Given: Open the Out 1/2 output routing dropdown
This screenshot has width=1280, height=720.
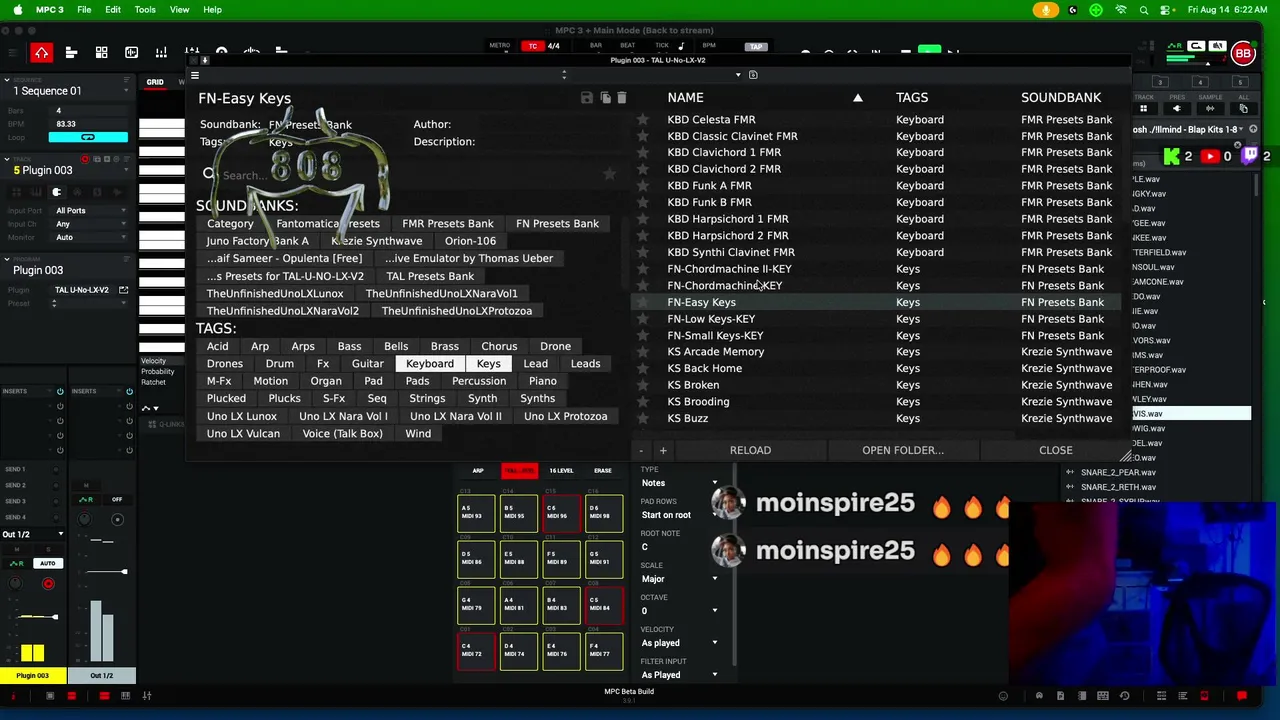Looking at the screenshot, I should point(33,535).
